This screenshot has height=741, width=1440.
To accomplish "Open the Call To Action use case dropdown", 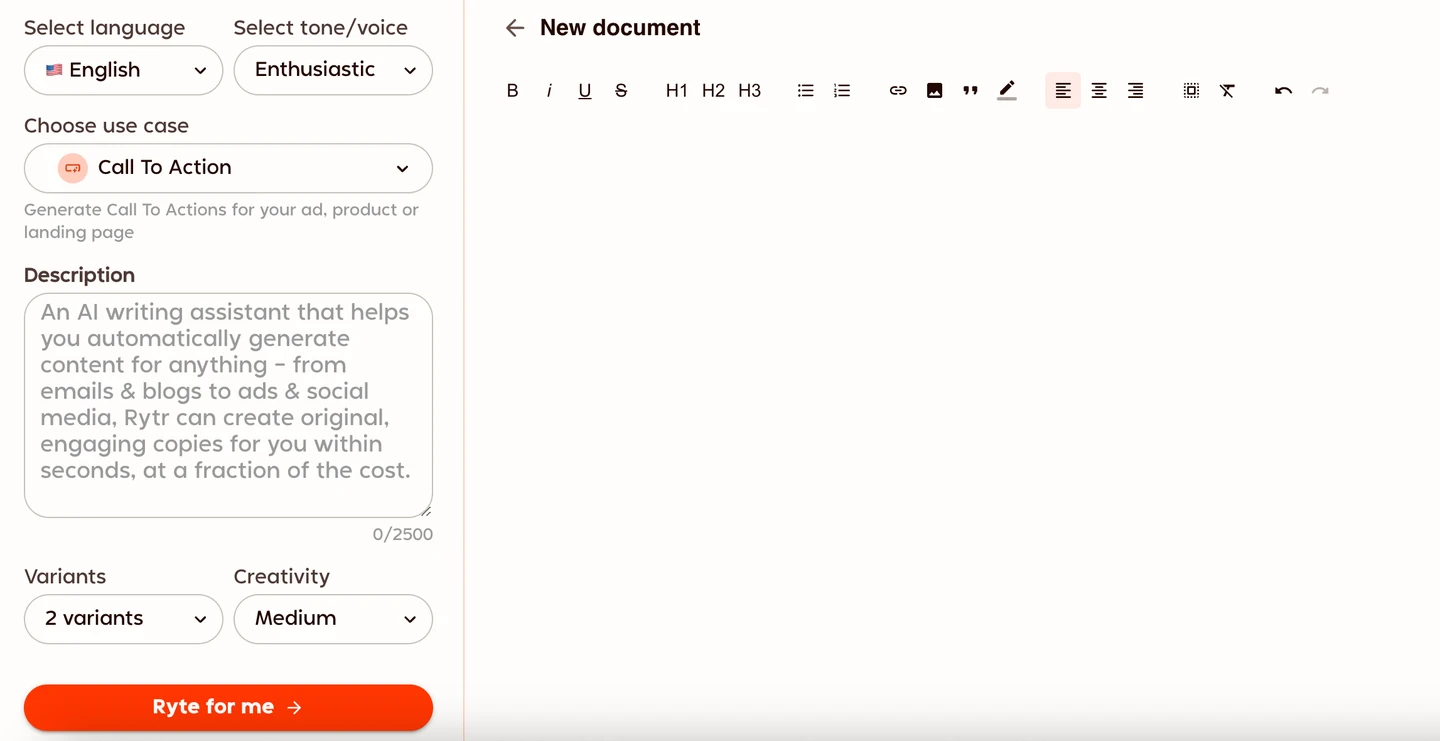I will 228,168.
